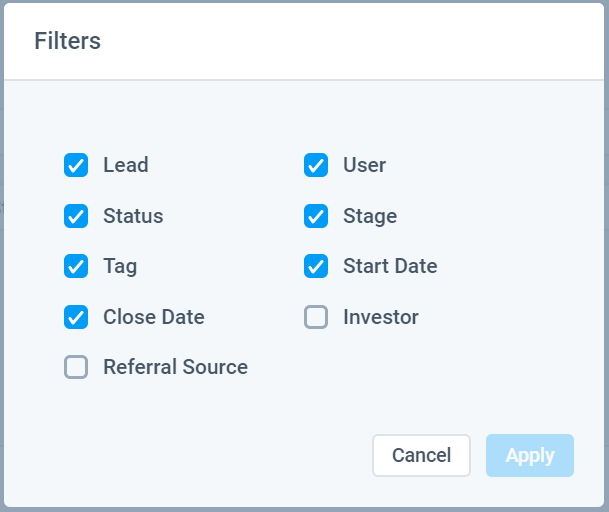Select the "Tag" label text

(120, 266)
